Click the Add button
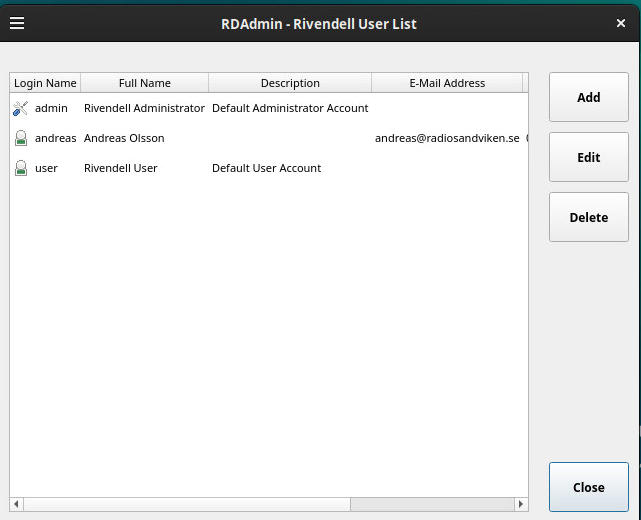The image size is (641, 520). (x=589, y=97)
